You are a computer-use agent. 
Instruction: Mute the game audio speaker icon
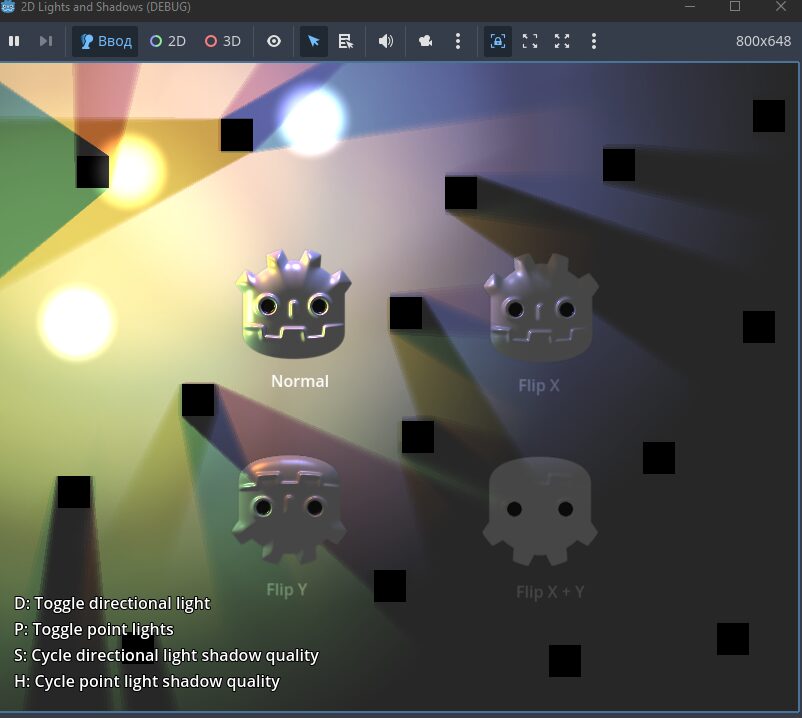point(386,41)
